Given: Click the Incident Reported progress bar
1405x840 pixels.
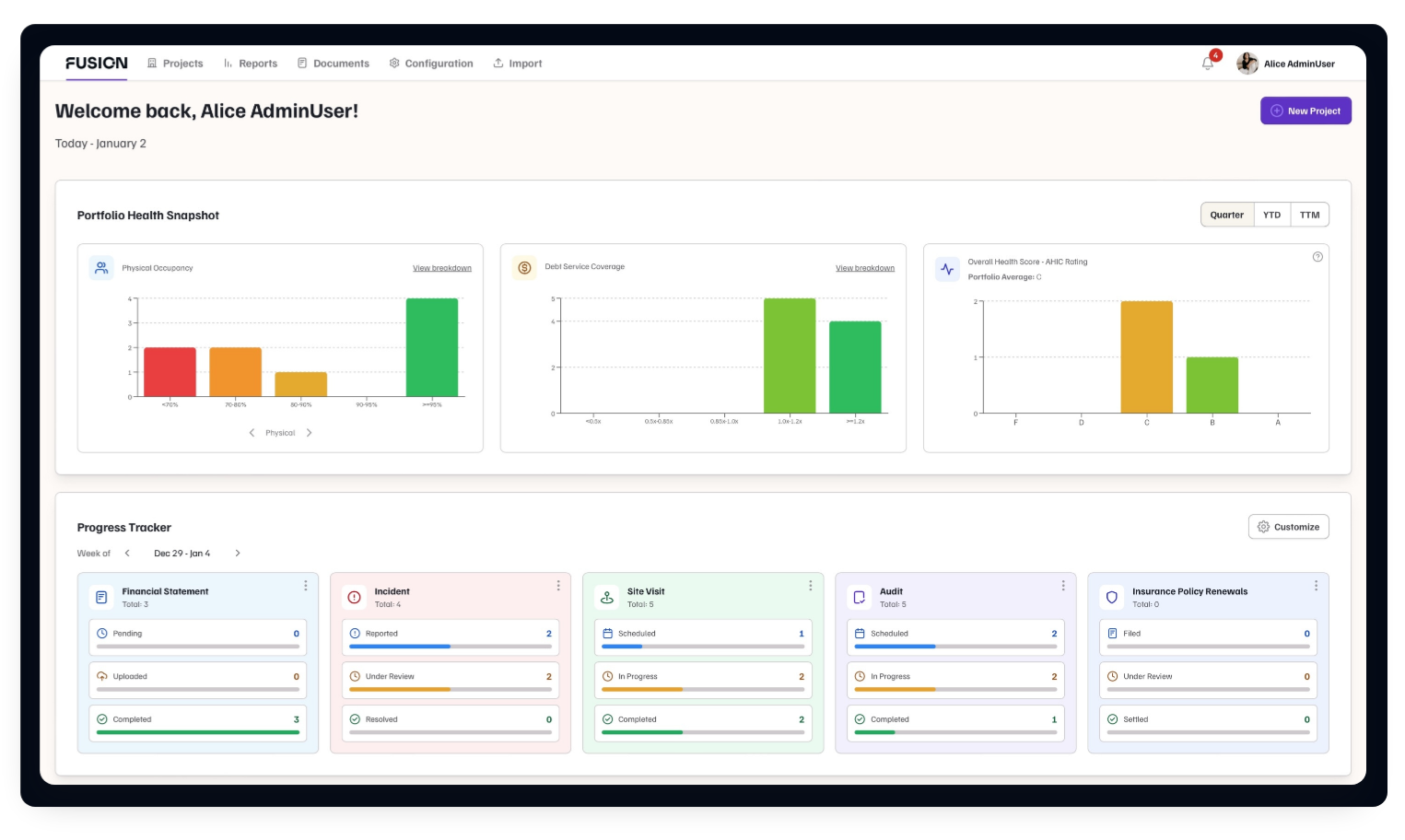Looking at the screenshot, I should point(451,647).
